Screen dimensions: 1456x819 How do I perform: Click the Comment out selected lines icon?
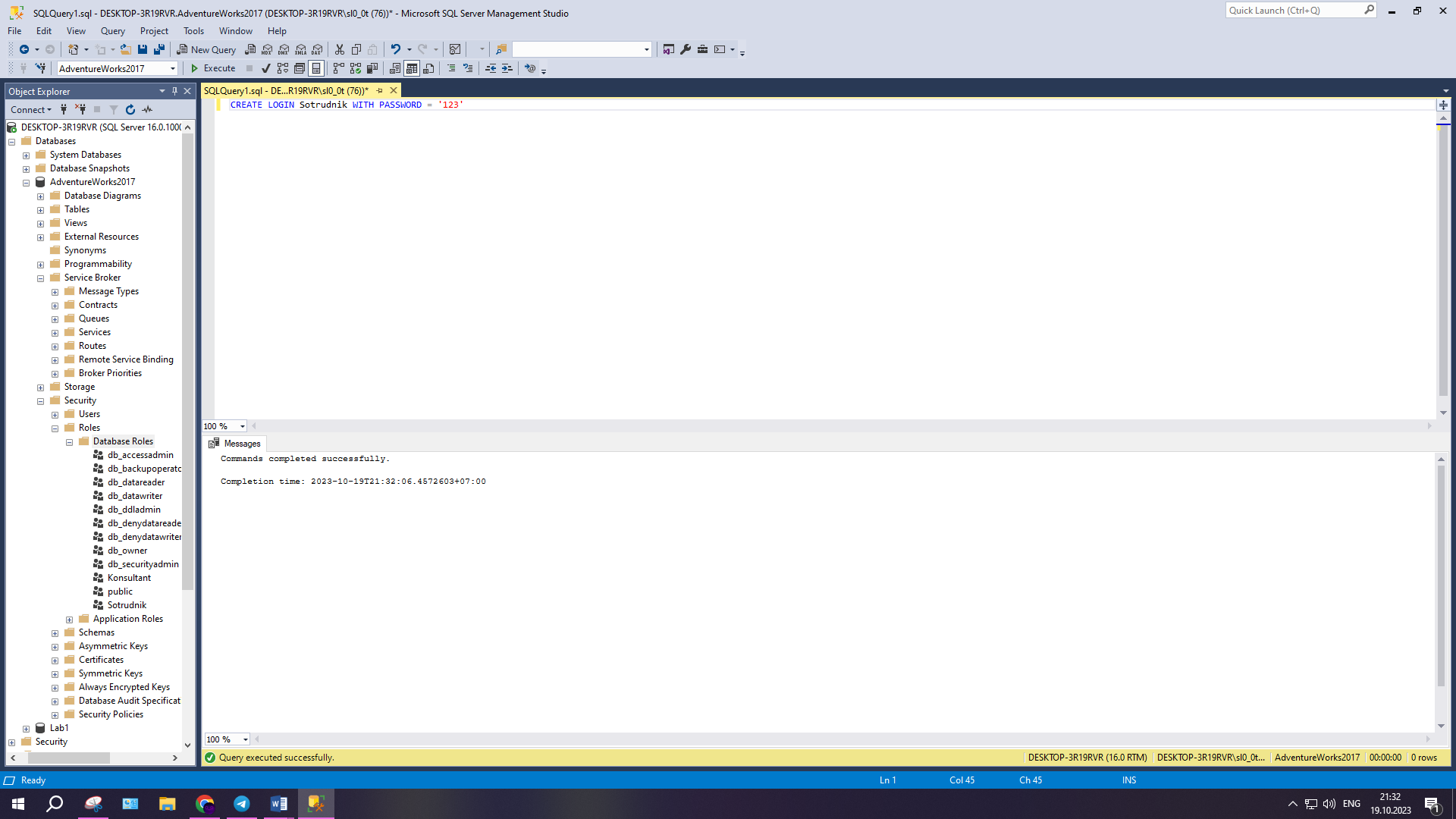point(451,68)
